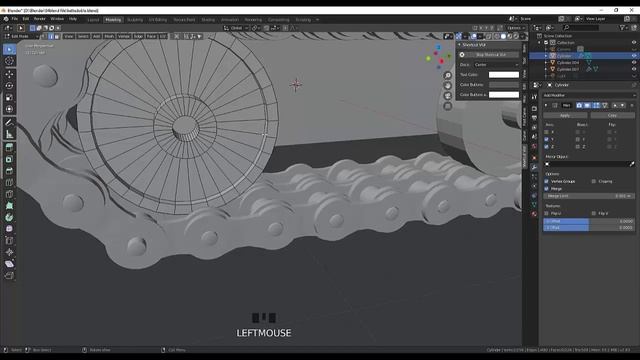Click the Mirror Object field
640x360 pixels.
tap(586, 164)
